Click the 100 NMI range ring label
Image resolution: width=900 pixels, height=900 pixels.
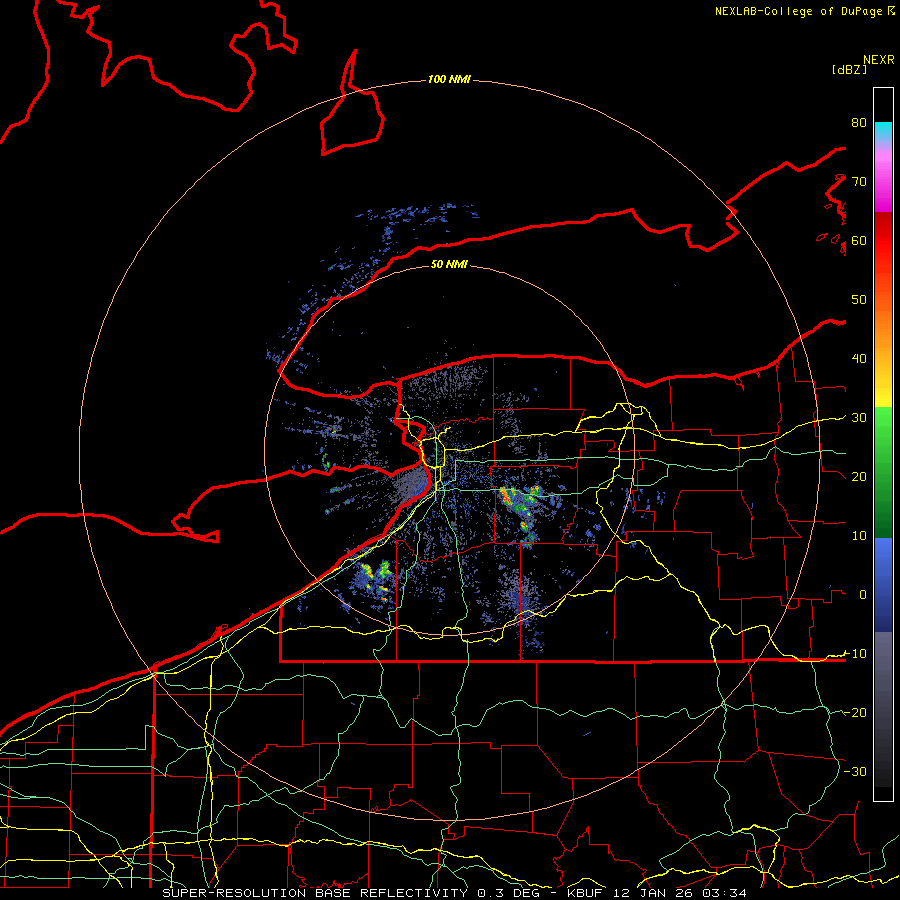coord(449,79)
